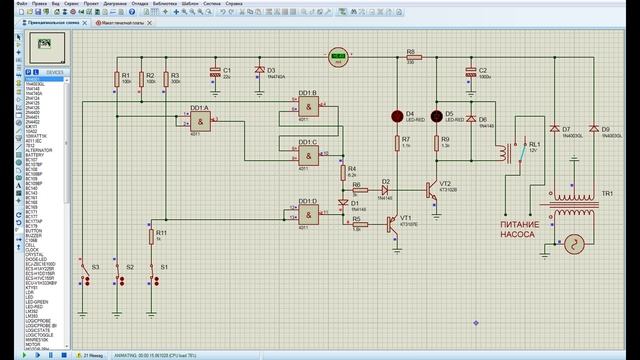Select BUZZER in the device list
Image resolution: width=640 pixels, height=360 pixels.
coord(33,236)
